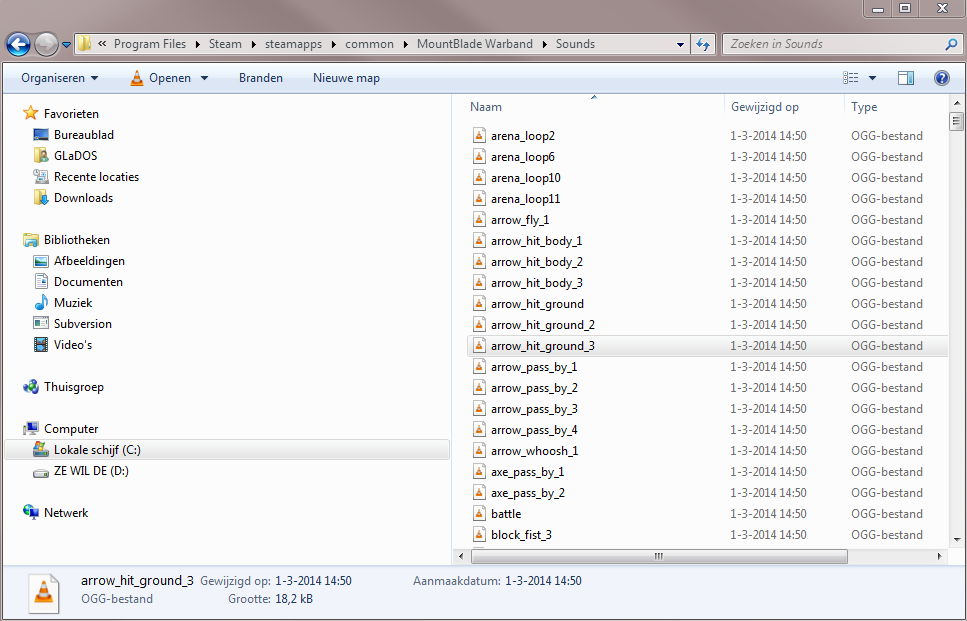Select the arena_loop6 file
967x621 pixels.
[x=523, y=157]
